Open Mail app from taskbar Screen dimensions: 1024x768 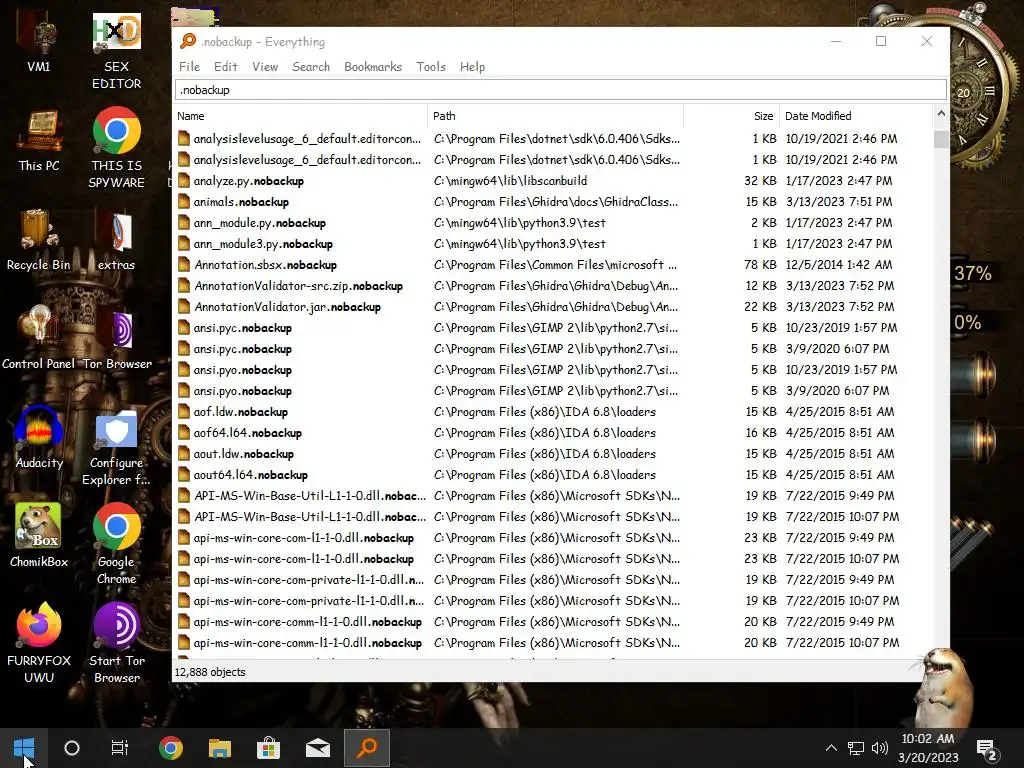click(x=317, y=748)
